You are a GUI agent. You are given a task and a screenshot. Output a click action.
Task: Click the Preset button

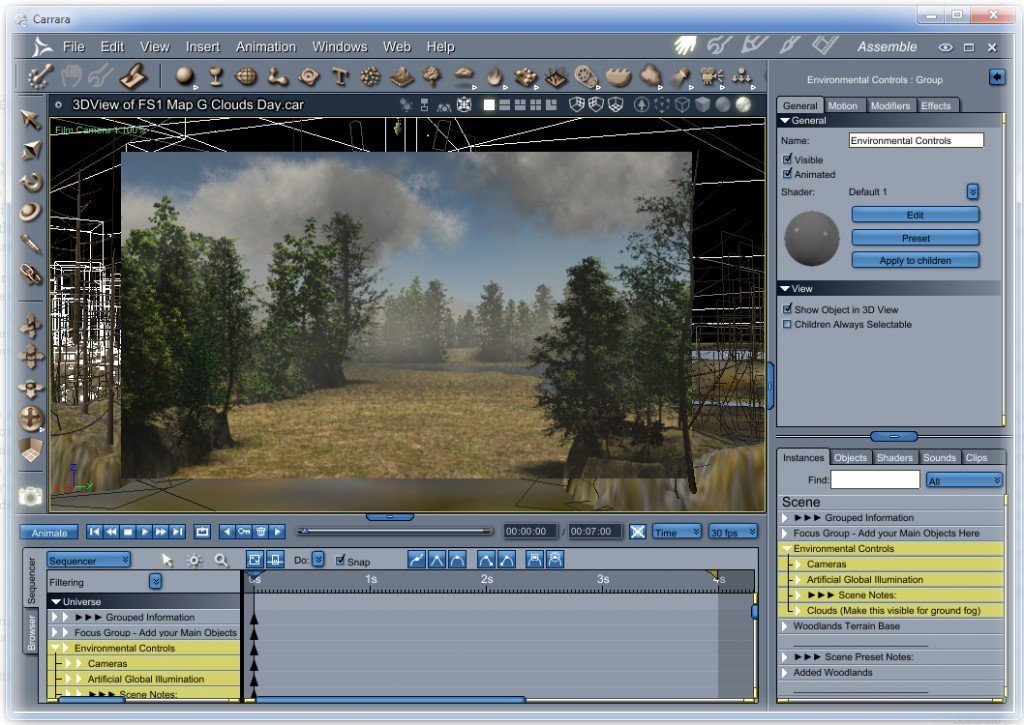pyautogui.click(x=915, y=238)
